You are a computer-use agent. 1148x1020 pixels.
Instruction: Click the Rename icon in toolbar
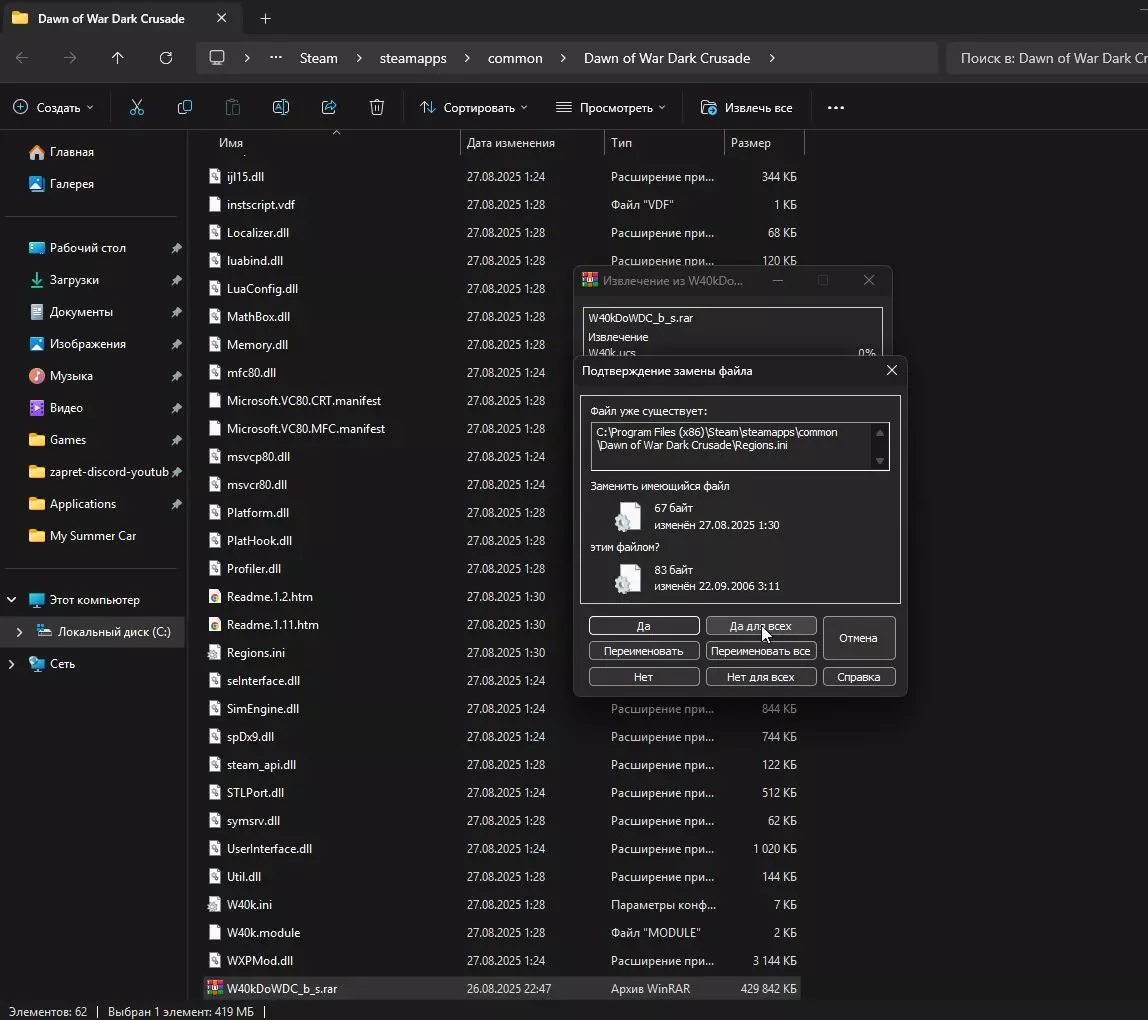[x=281, y=107]
